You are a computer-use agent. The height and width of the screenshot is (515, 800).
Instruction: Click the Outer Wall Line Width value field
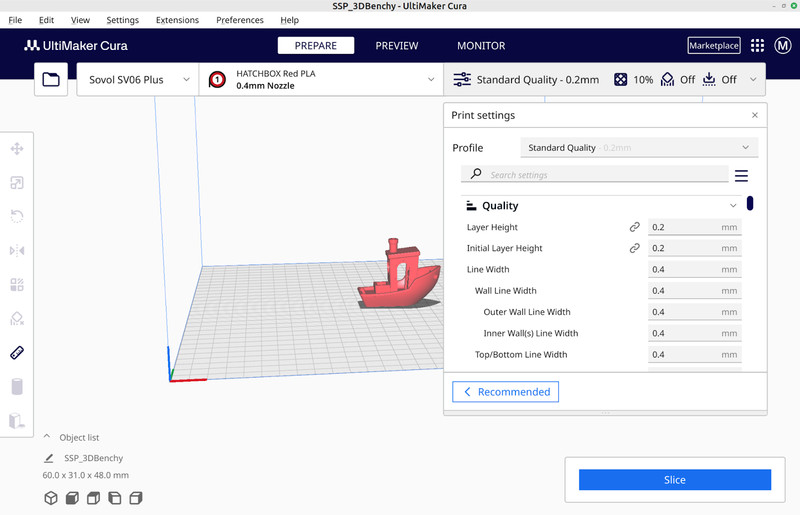(694, 312)
